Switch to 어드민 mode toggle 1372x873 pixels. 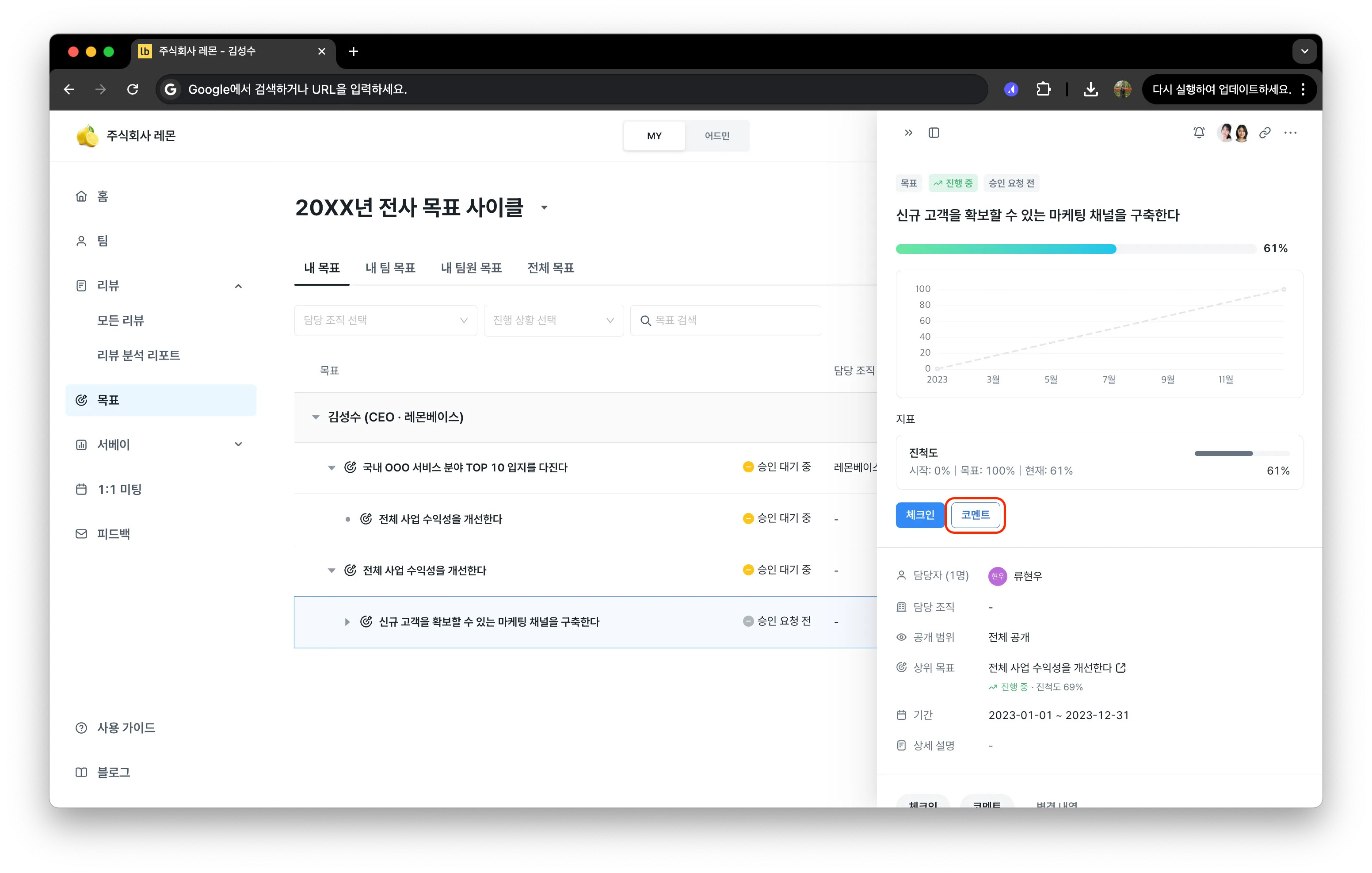717,136
